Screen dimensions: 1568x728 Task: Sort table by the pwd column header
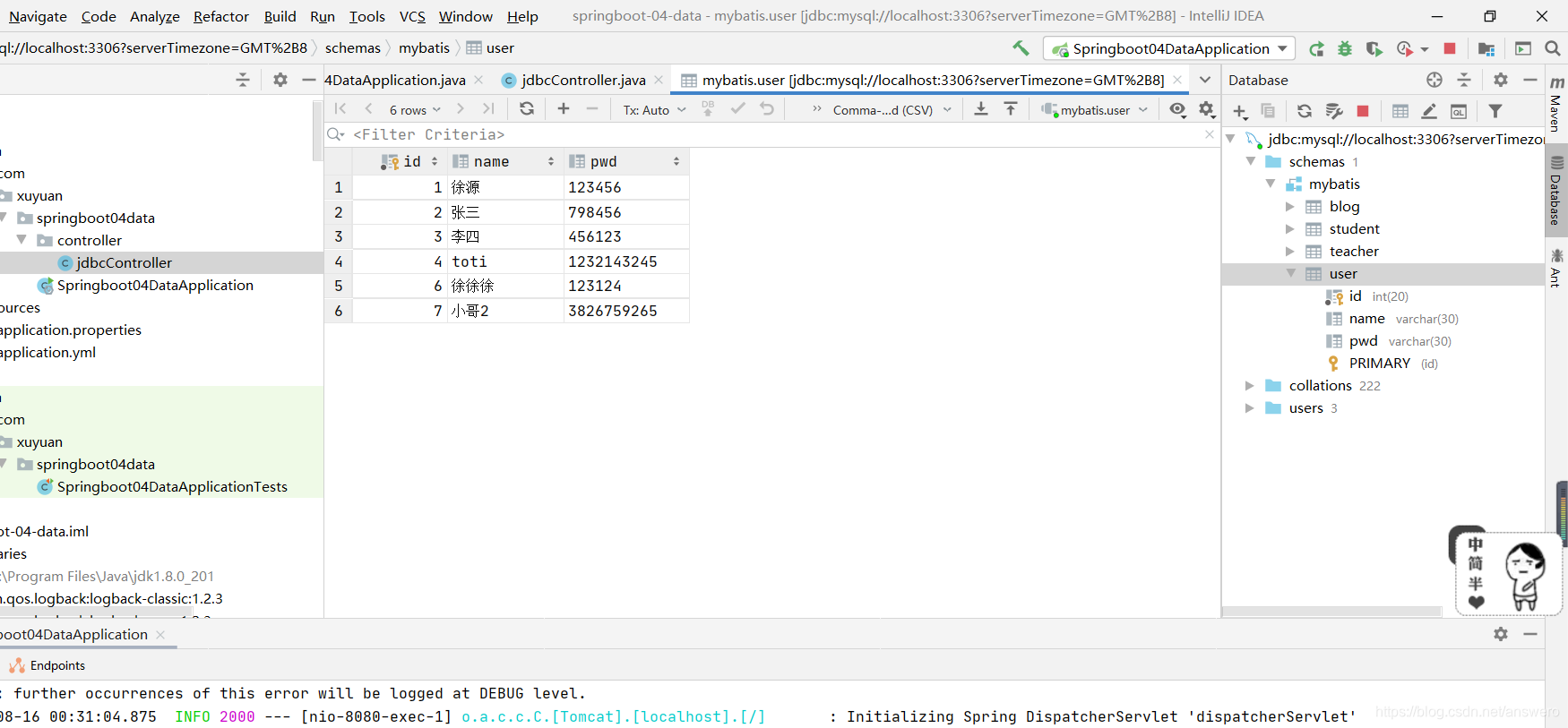coord(625,161)
